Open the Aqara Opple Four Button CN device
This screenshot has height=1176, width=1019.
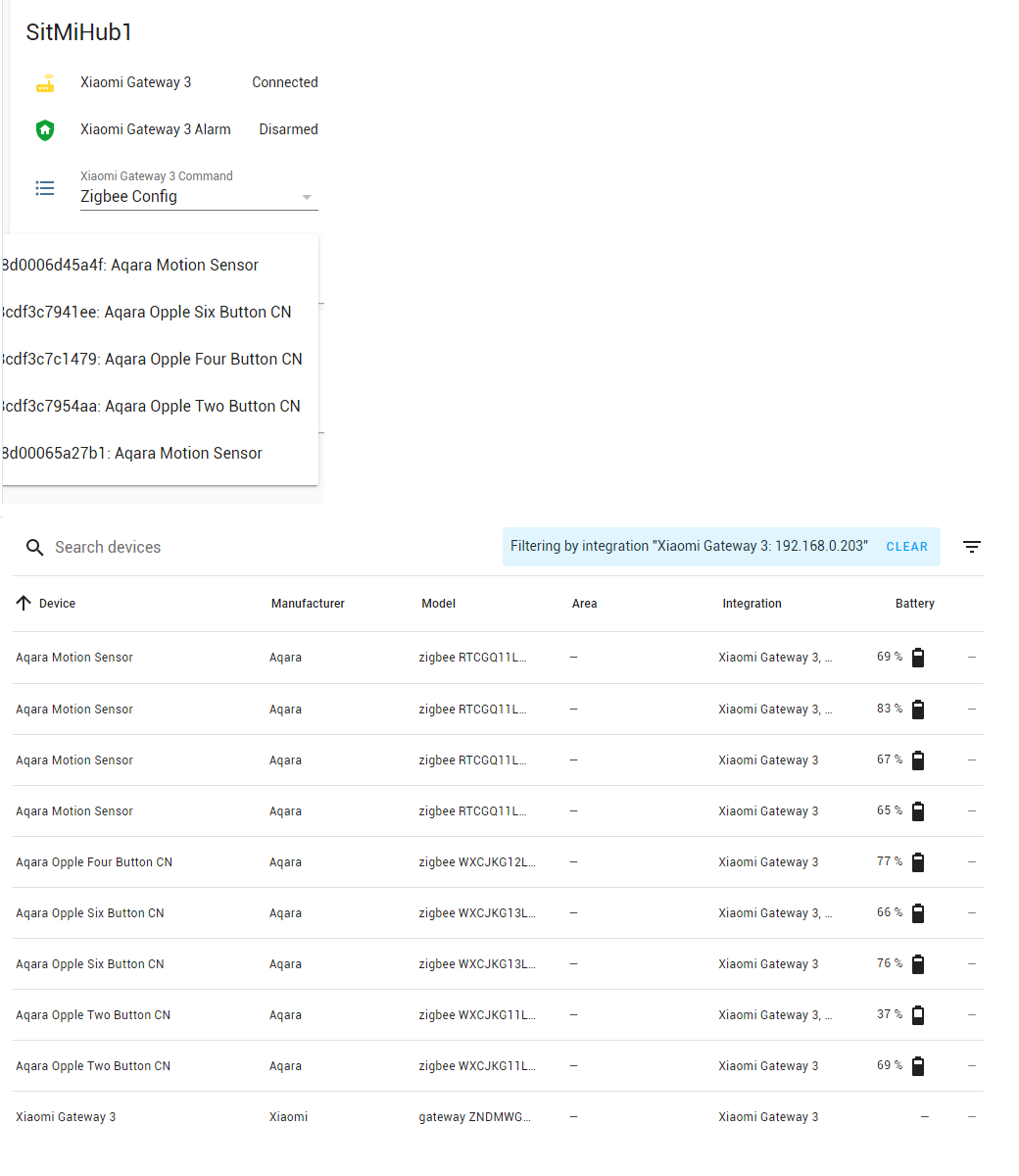point(94,862)
